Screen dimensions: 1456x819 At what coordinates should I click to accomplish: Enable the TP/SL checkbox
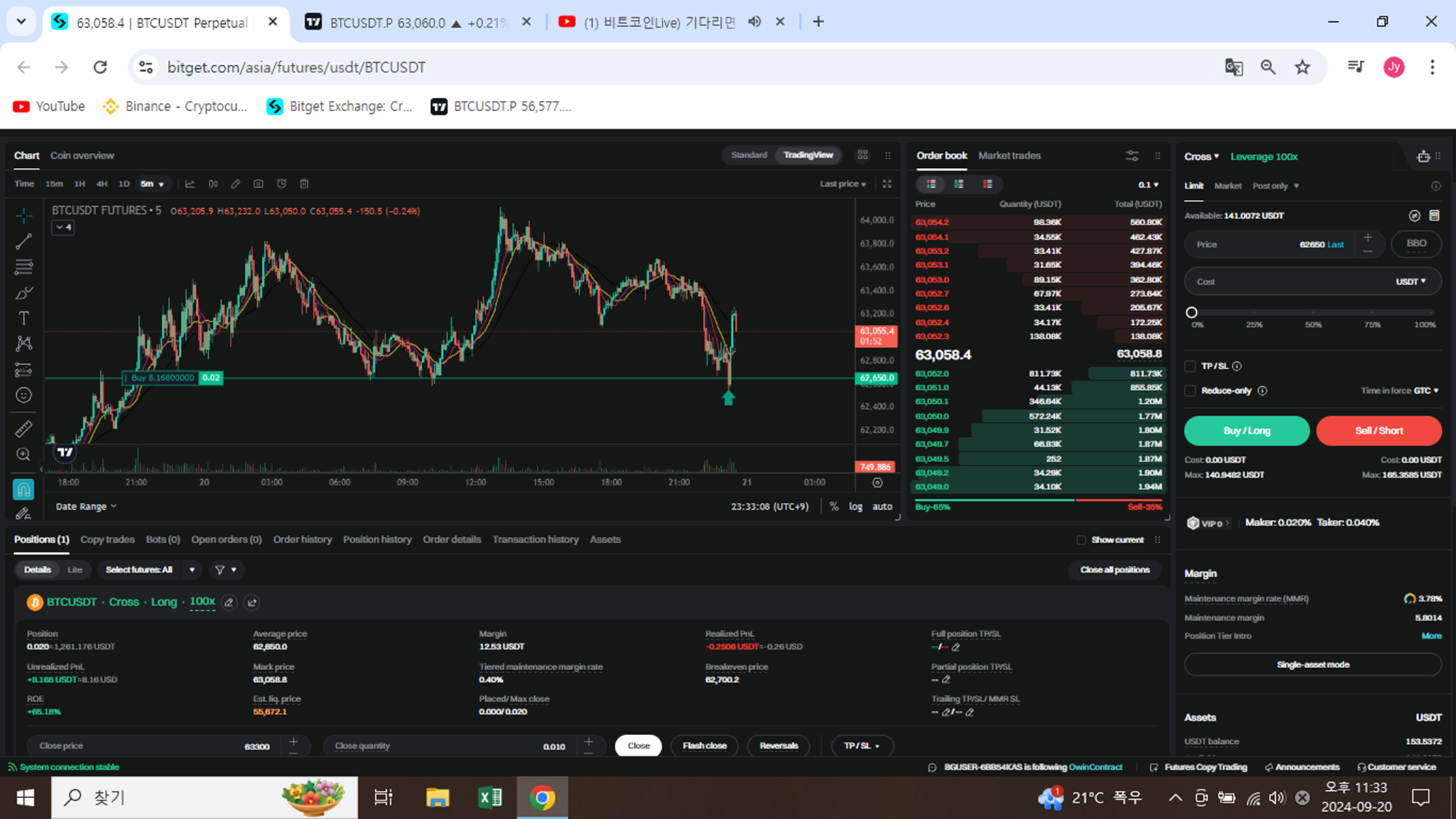tap(1191, 367)
